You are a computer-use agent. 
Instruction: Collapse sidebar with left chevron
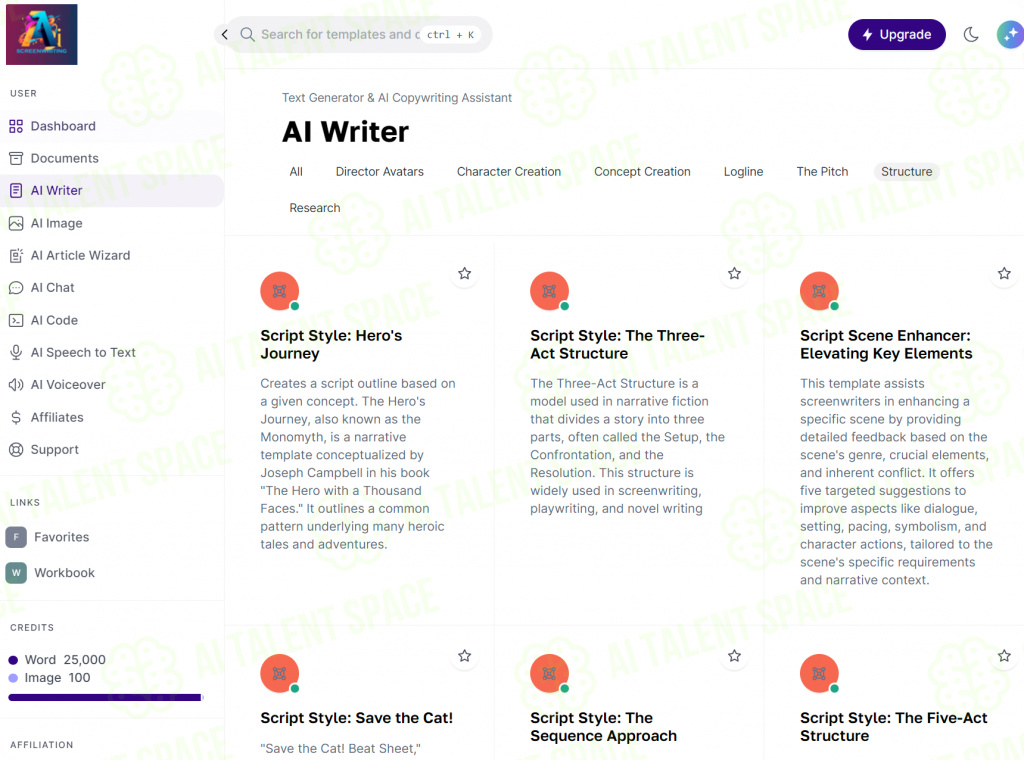[x=225, y=35]
